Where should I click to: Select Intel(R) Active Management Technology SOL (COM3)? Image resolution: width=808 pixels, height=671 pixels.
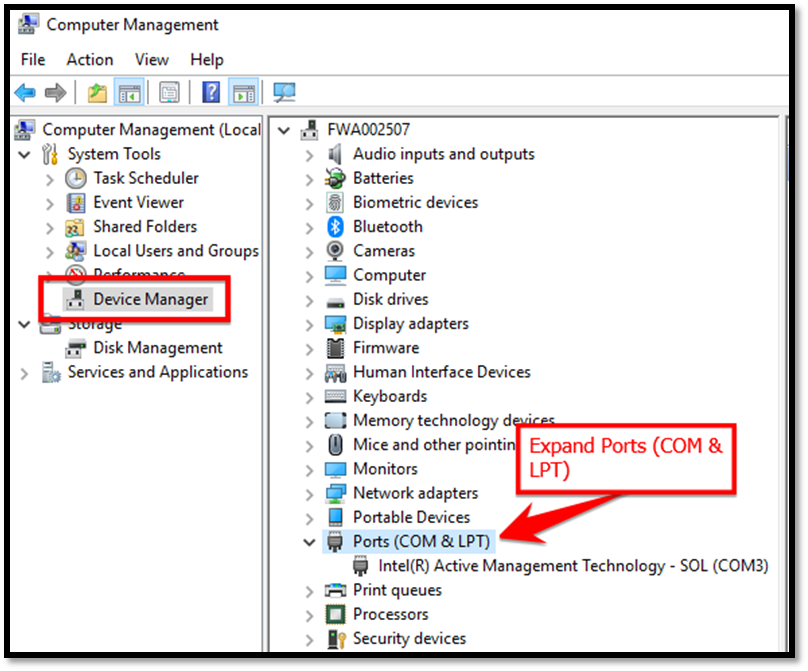point(572,566)
